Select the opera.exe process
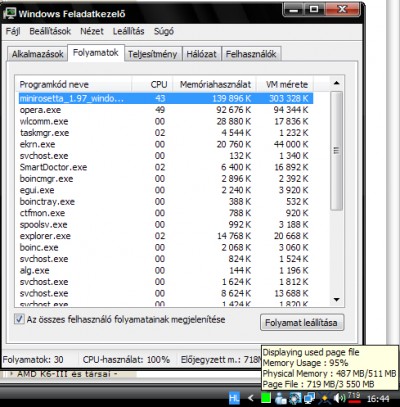This screenshot has width=400, height=407. click(165, 110)
